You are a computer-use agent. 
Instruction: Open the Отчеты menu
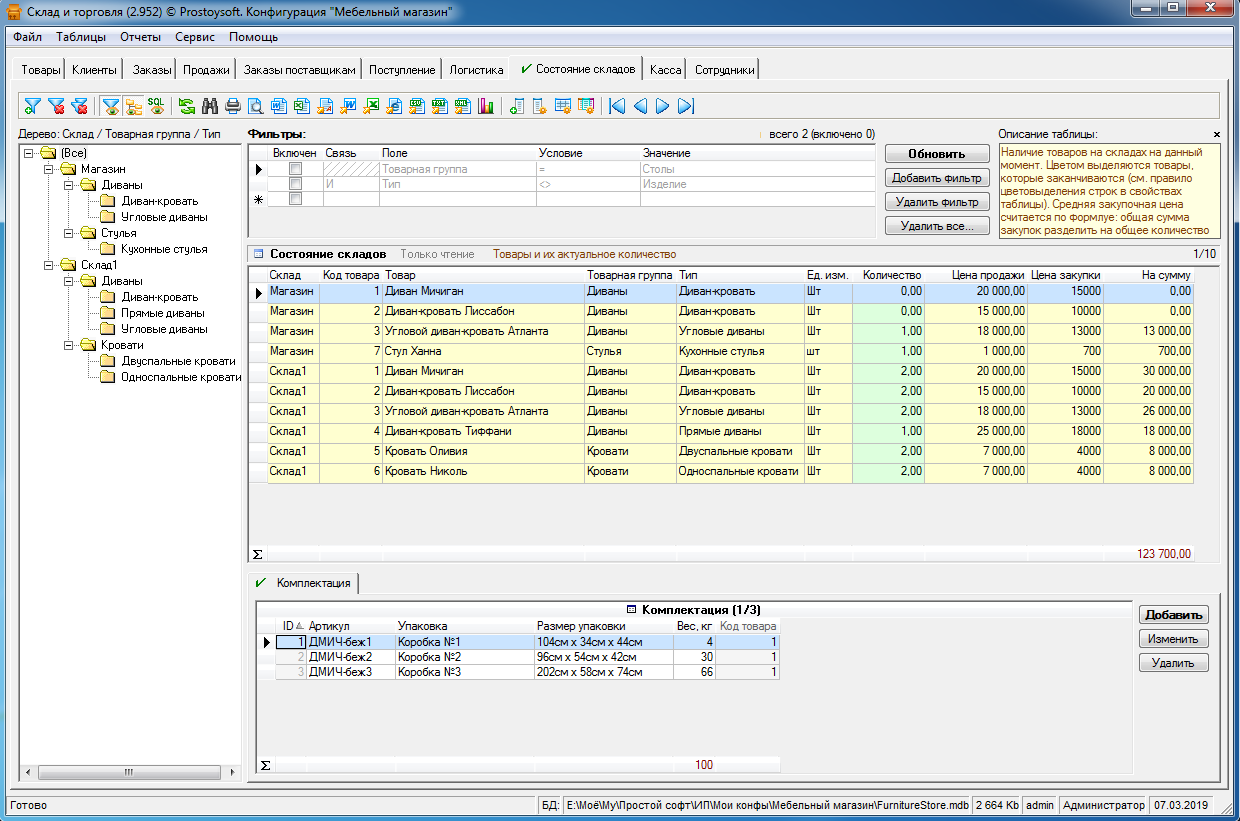coord(140,37)
